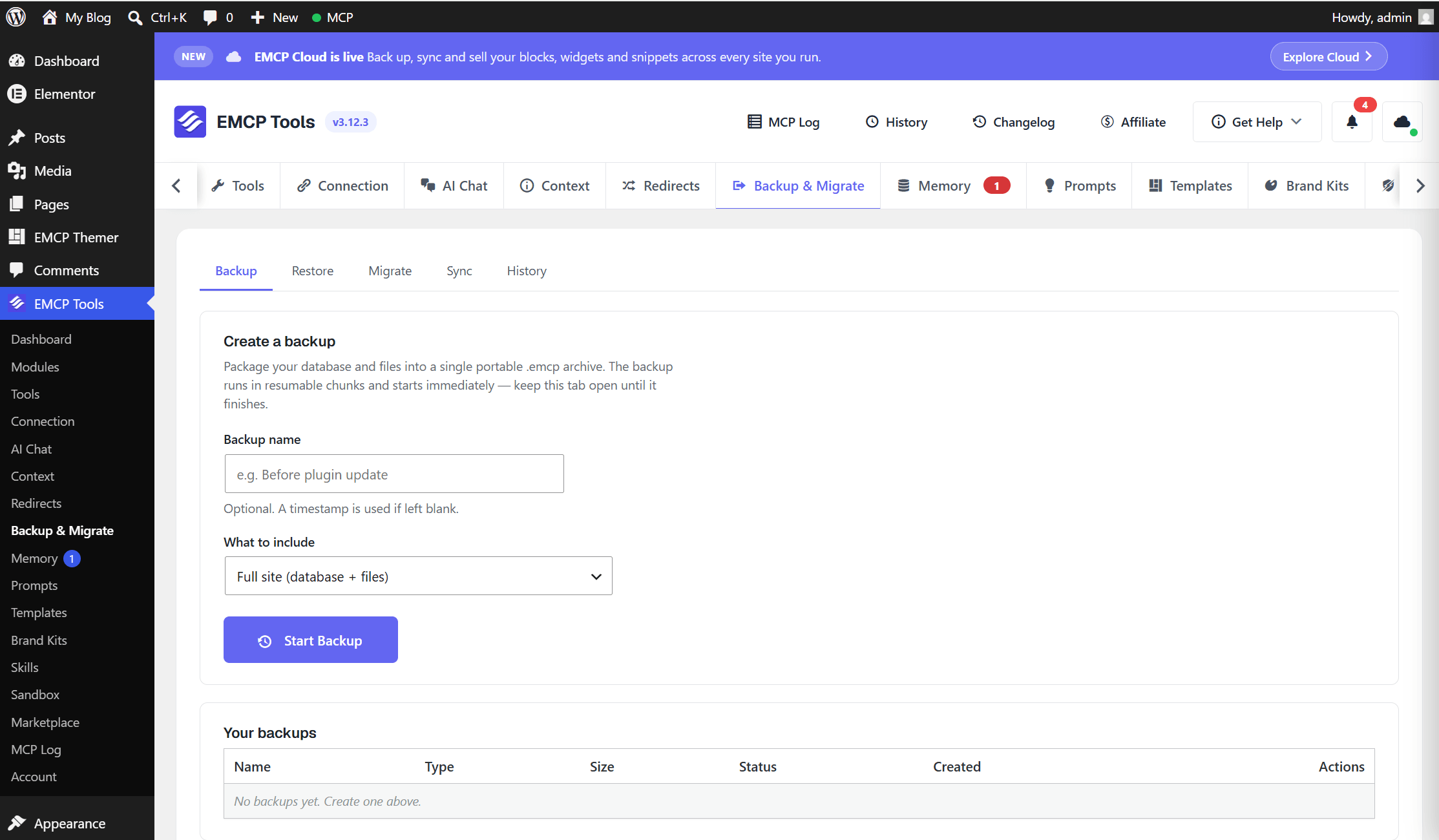Open Media in the sidebar
Viewport: 1439px width, 840px height.
coord(78,171)
